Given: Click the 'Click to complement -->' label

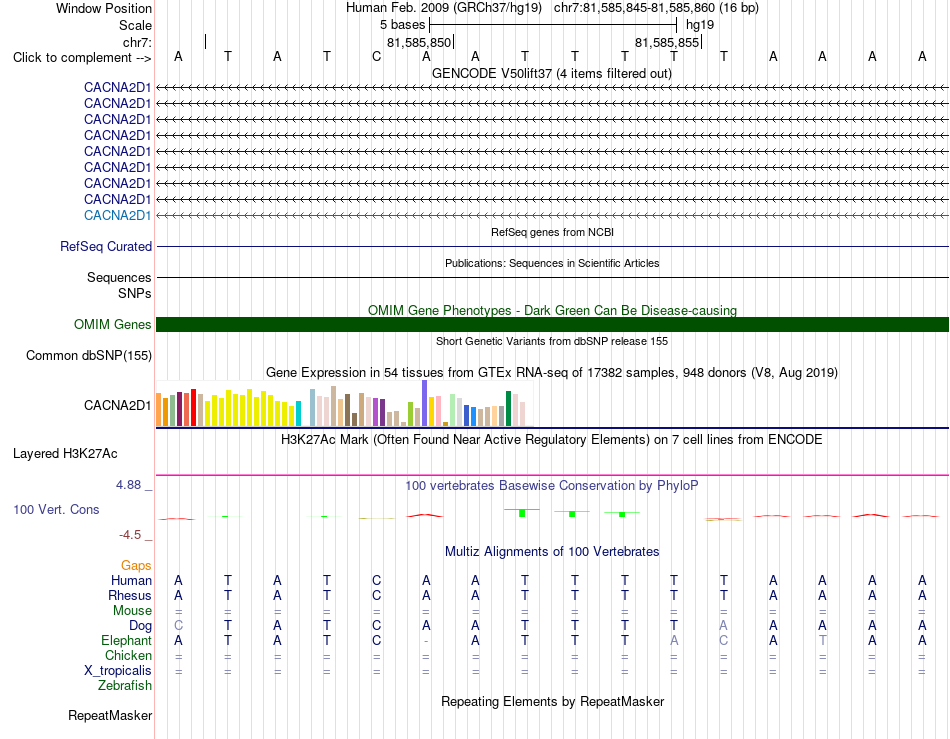Looking at the screenshot, I should pyautogui.click(x=82, y=58).
